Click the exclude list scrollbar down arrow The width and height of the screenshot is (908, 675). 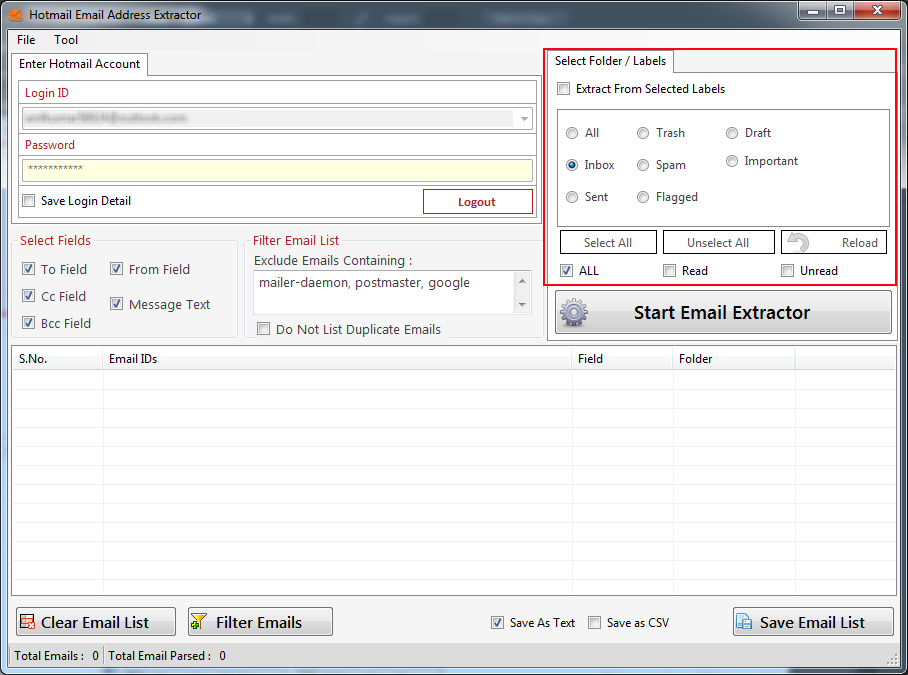(522, 305)
